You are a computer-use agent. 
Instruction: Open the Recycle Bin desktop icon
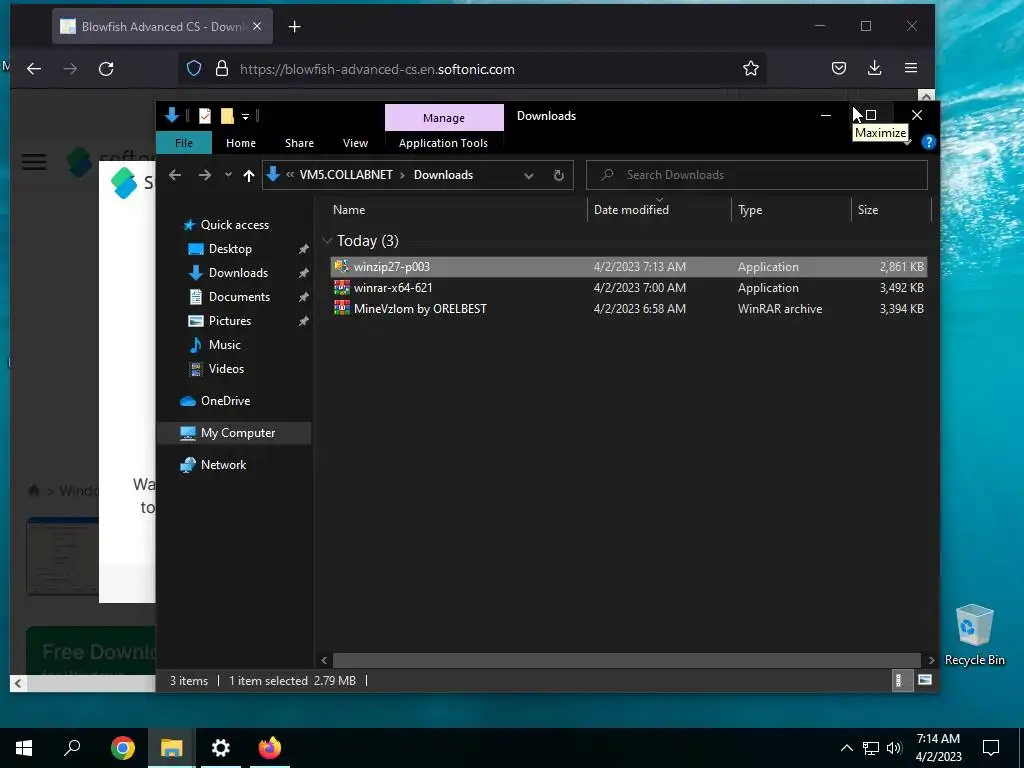(x=974, y=634)
